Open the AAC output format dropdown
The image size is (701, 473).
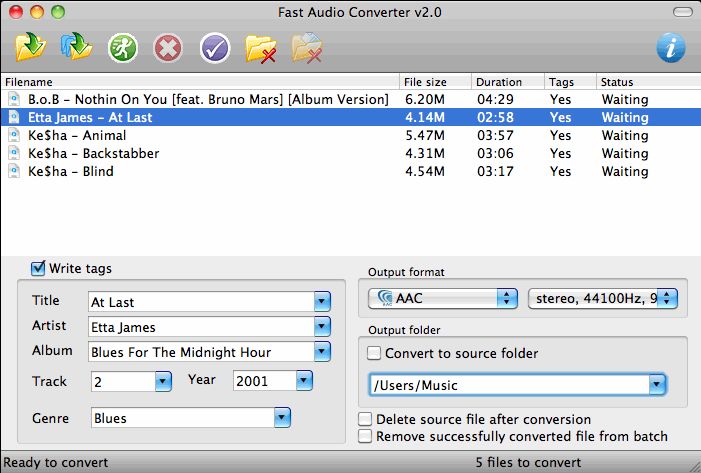[x=443, y=298]
